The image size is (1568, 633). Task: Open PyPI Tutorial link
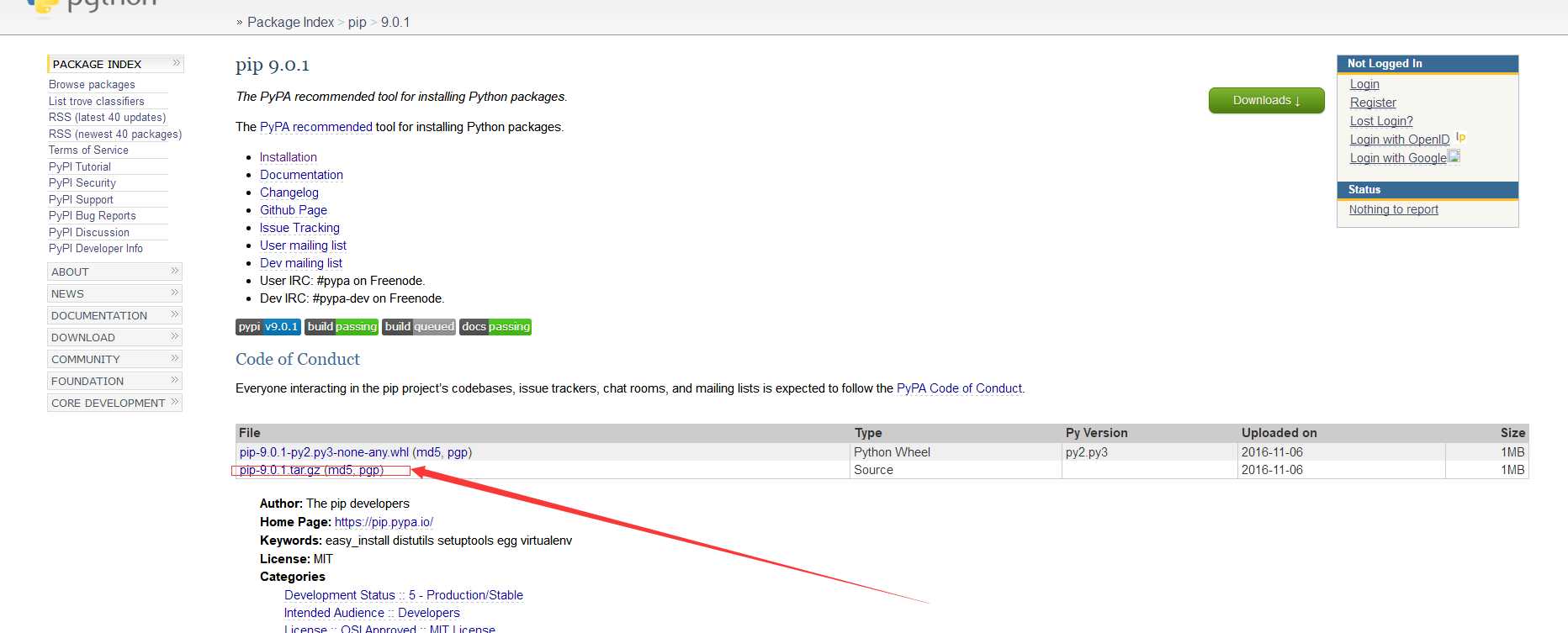click(80, 166)
